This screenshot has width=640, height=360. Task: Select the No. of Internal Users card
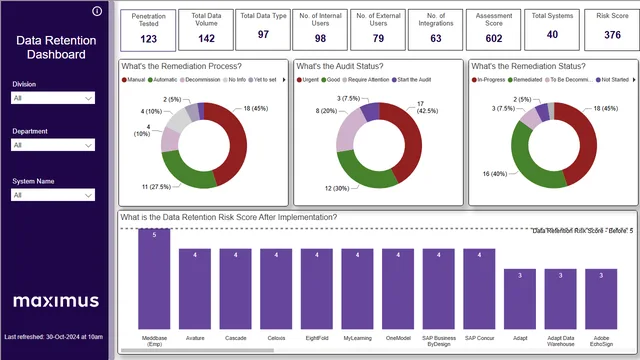coord(320,30)
